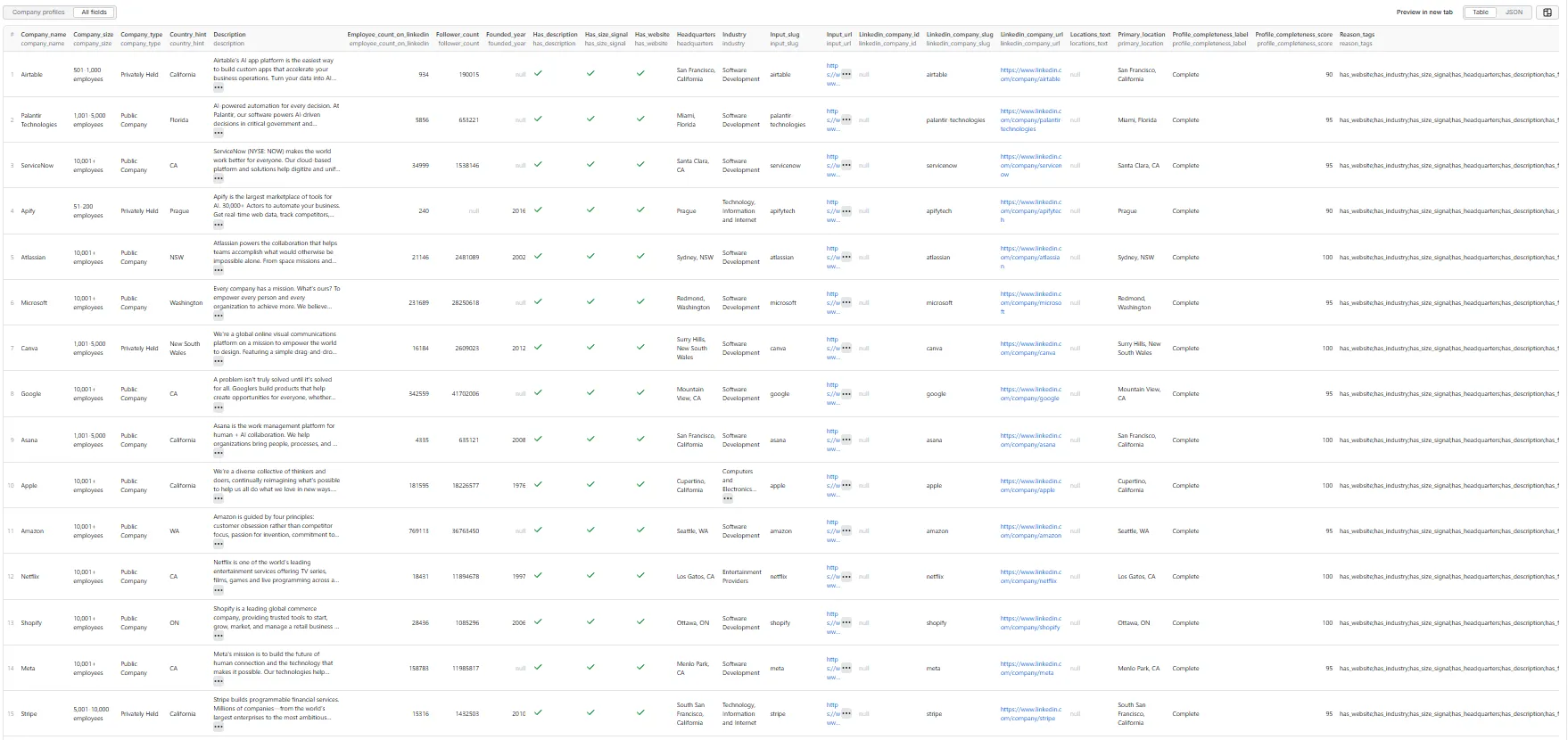The width and height of the screenshot is (1568, 740).
Task: Click Has_description checkmark in Apify row
Action: click(538, 210)
